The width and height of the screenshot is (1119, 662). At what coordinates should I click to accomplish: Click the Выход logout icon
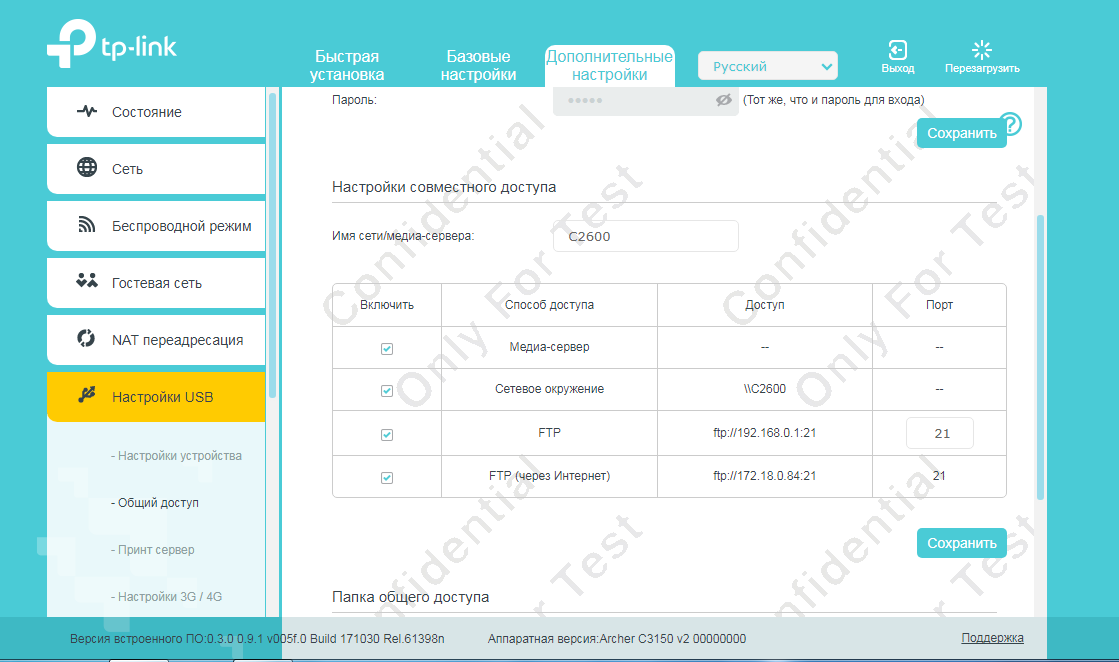tap(897, 50)
